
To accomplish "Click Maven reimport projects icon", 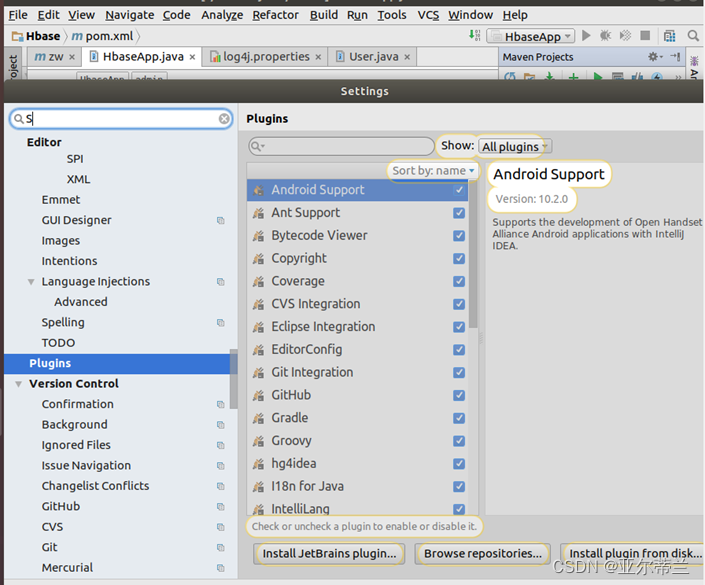I will [509, 76].
